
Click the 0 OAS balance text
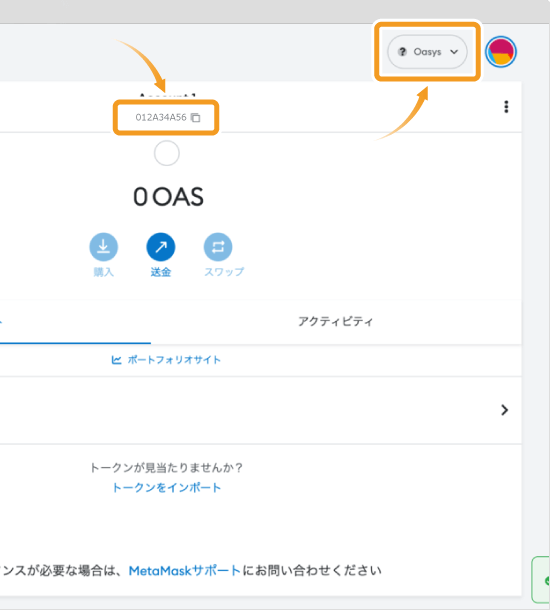tap(168, 197)
